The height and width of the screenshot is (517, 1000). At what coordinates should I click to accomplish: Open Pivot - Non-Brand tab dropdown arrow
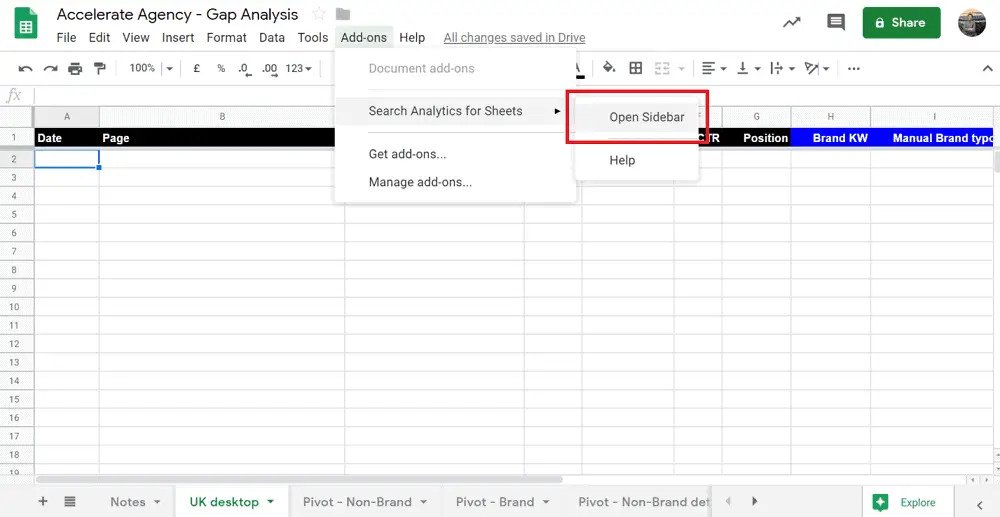tap(423, 502)
